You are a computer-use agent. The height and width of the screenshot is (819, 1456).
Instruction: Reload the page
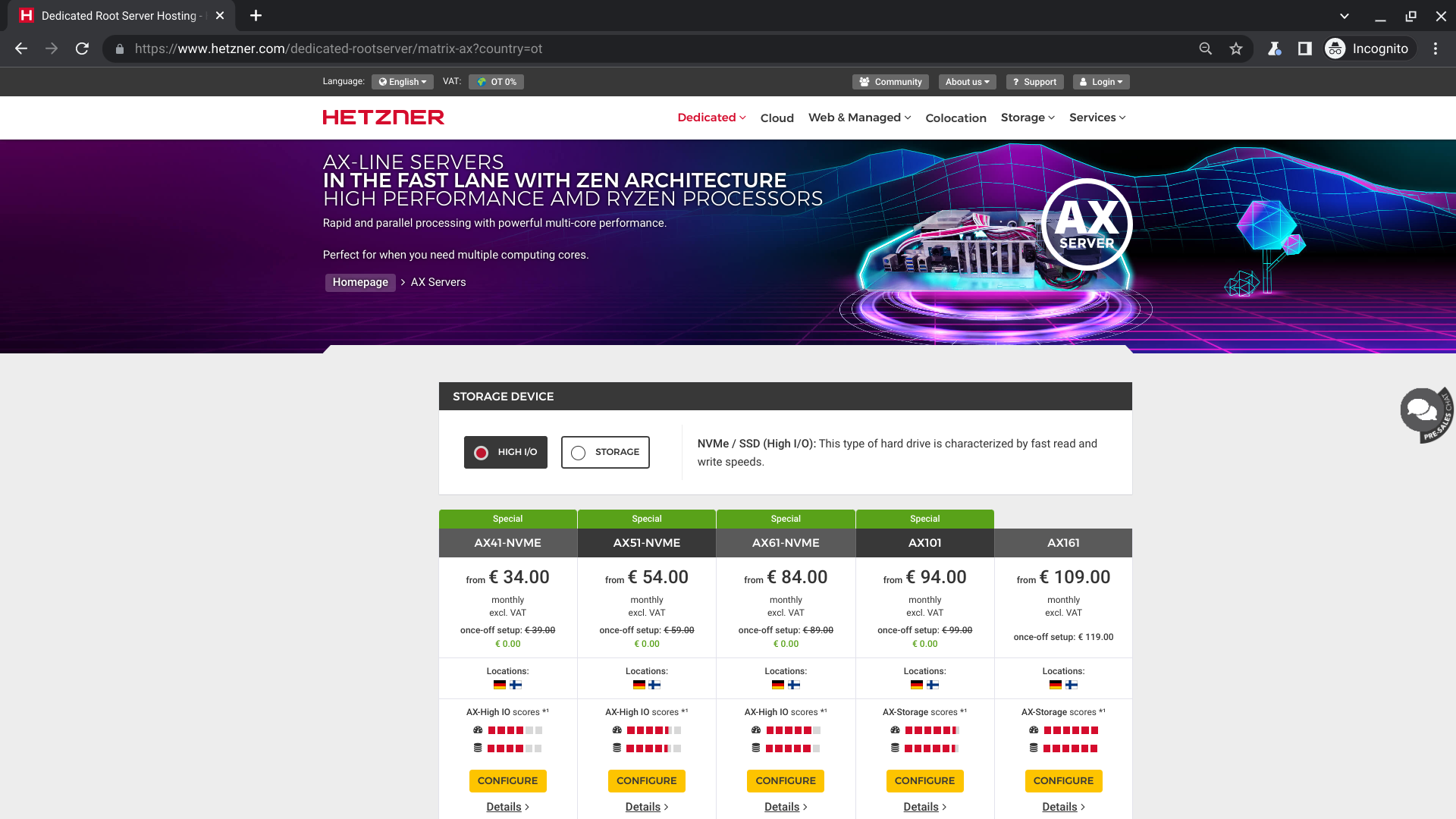[82, 49]
